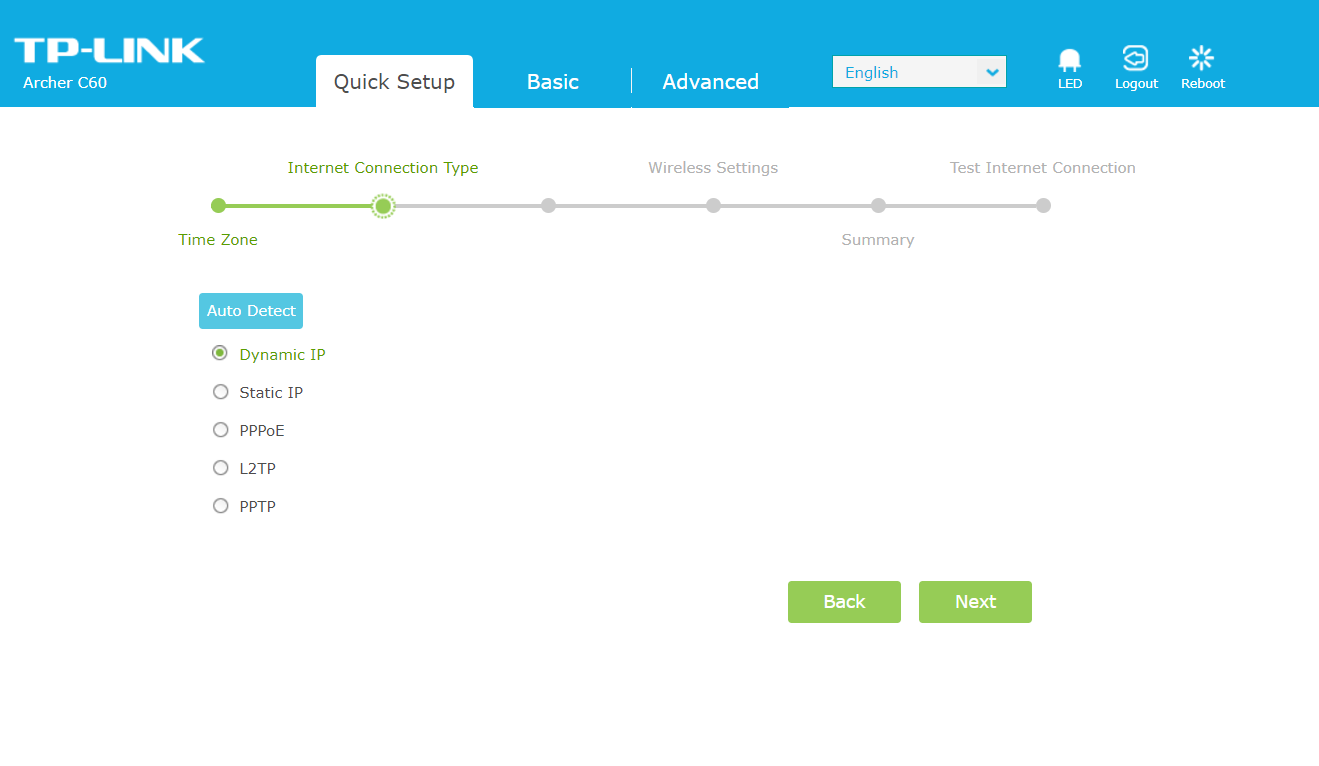
Task: Click the Time Zone step dot
Action: (x=218, y=206)
